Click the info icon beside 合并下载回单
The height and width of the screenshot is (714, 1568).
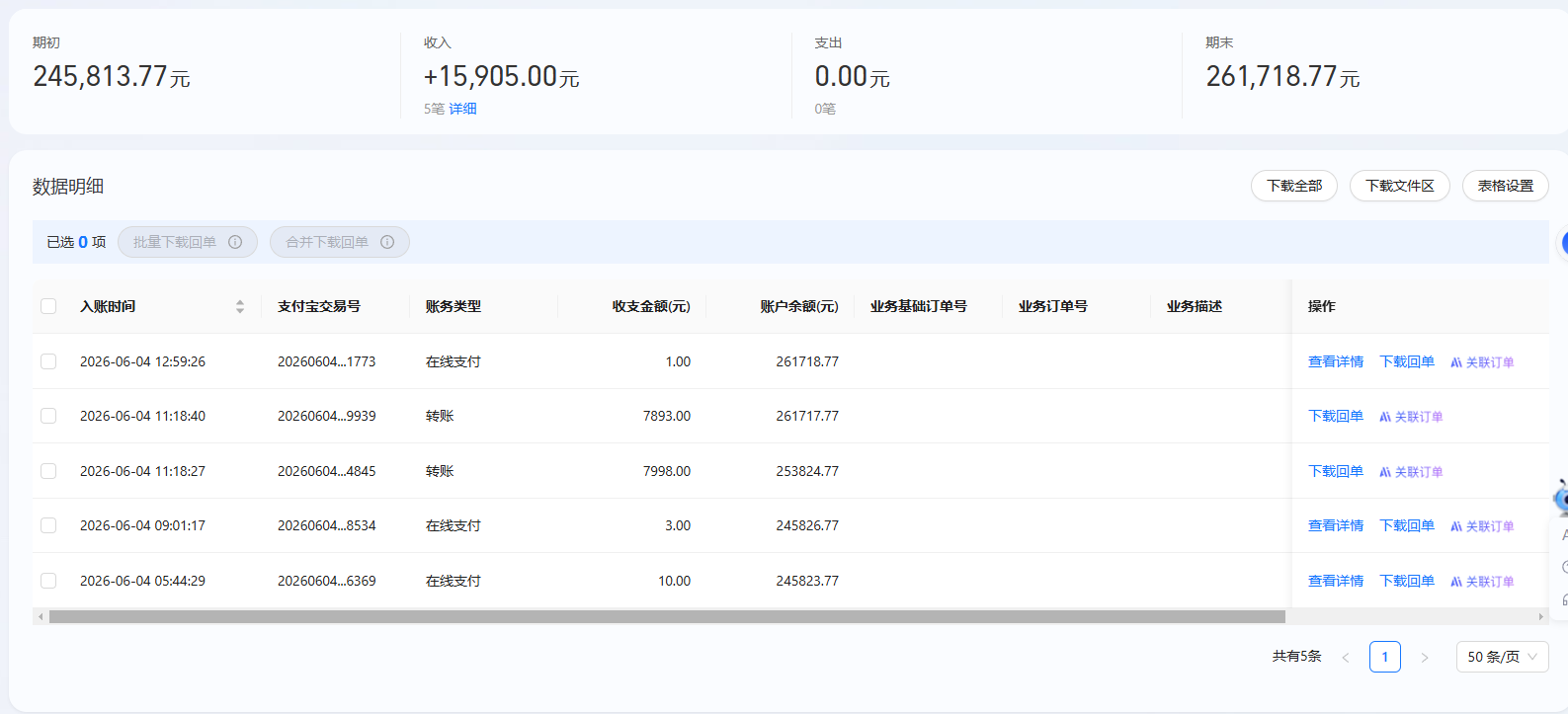click(387, 242)
